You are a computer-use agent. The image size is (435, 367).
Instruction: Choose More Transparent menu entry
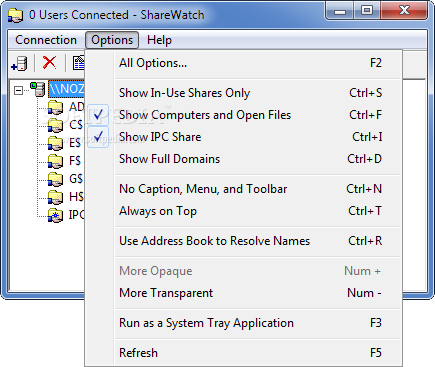pyautogui.click(x=243, y=293)
